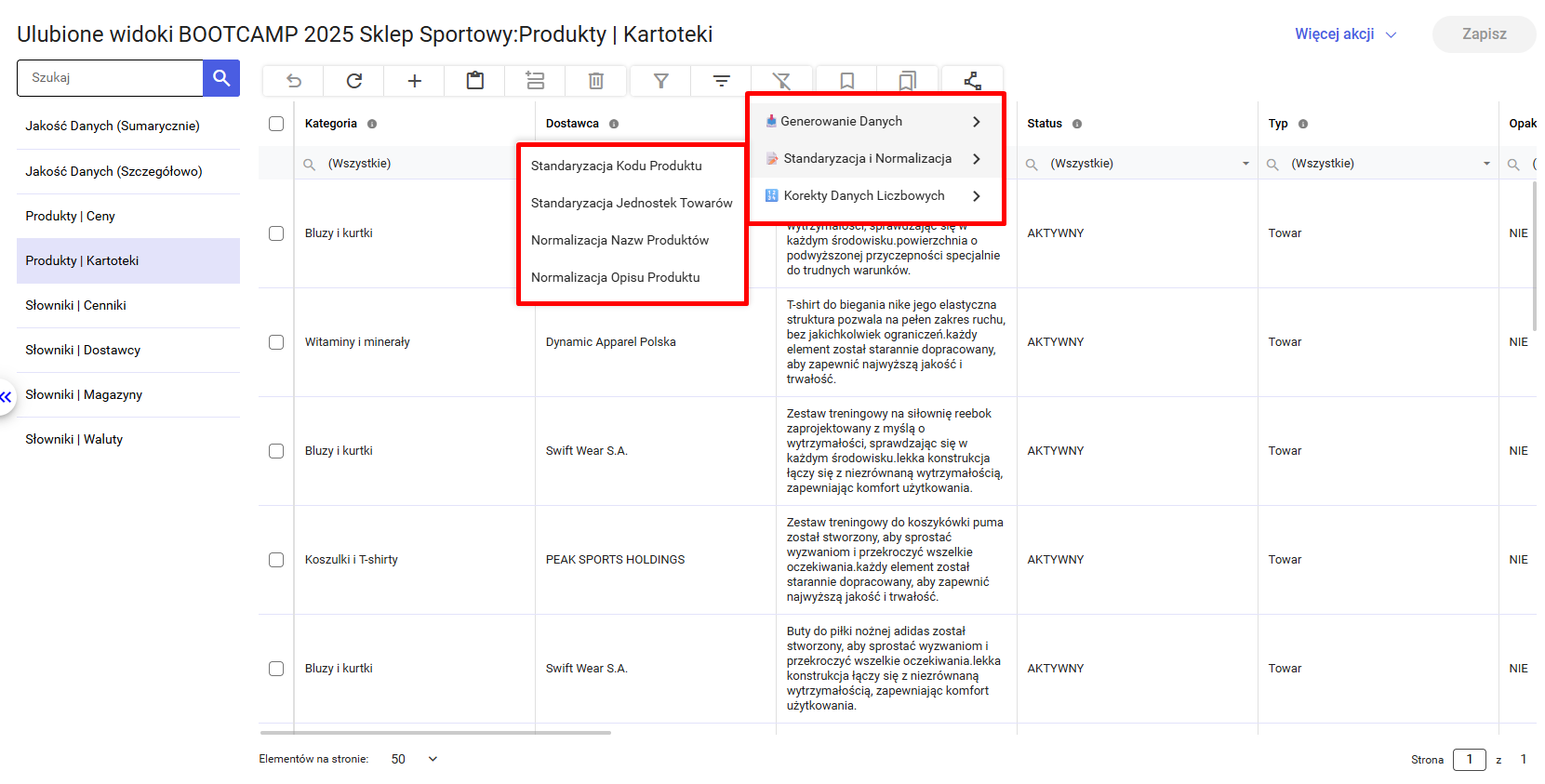Open the workflow share-nodes toolbar icon
This screenshot has width=1545, height=784.
point(972,81)
